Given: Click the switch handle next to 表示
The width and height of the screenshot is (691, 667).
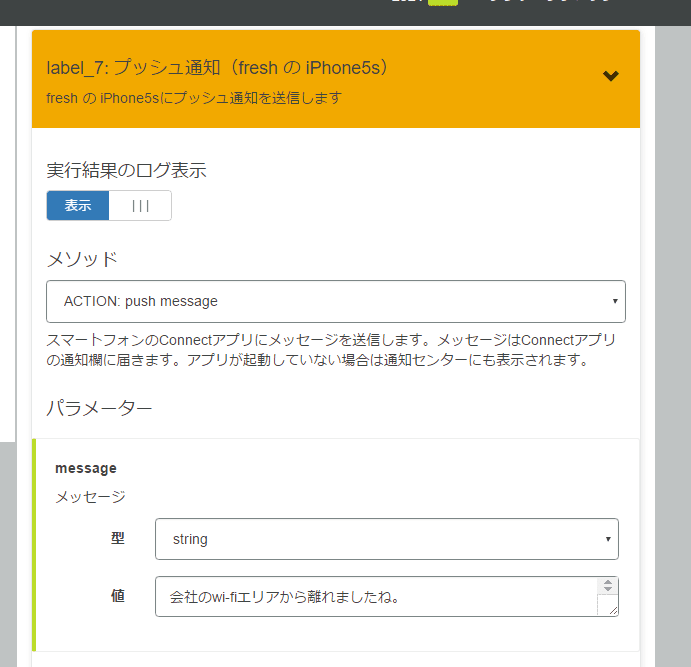Looking at the screenshot, I should [x=140, y=205].
